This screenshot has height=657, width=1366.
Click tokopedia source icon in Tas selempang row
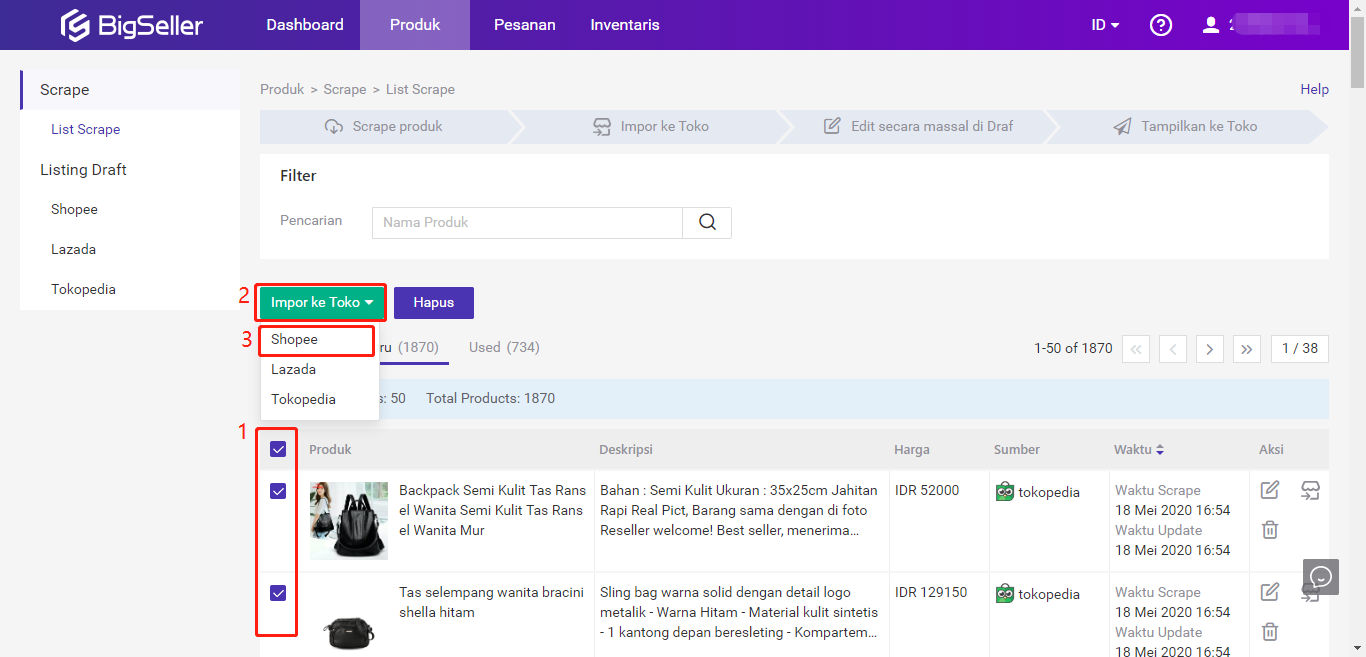(1005, 593)
